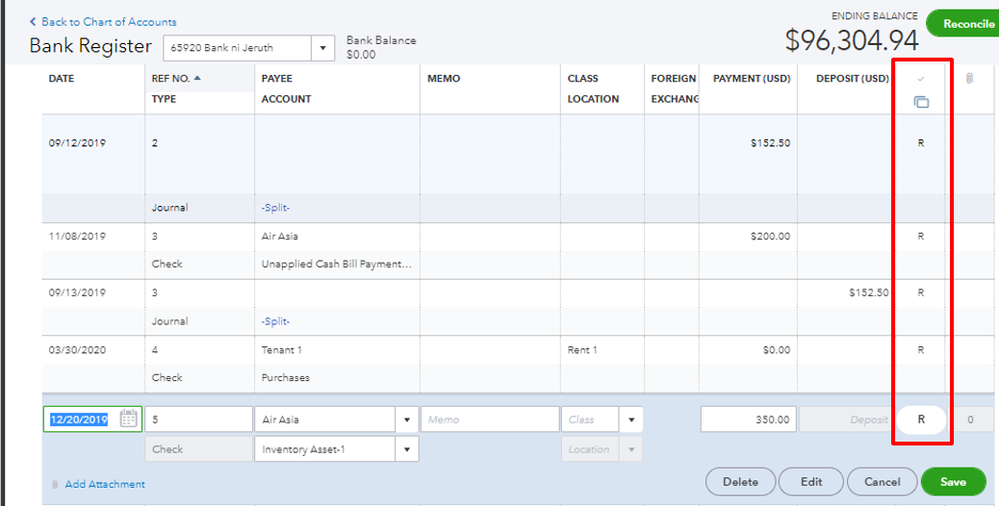Viewport: 999px width, 506px height.
Task: Click the PAYMENT (USD) column header
Action: [750, 79]
